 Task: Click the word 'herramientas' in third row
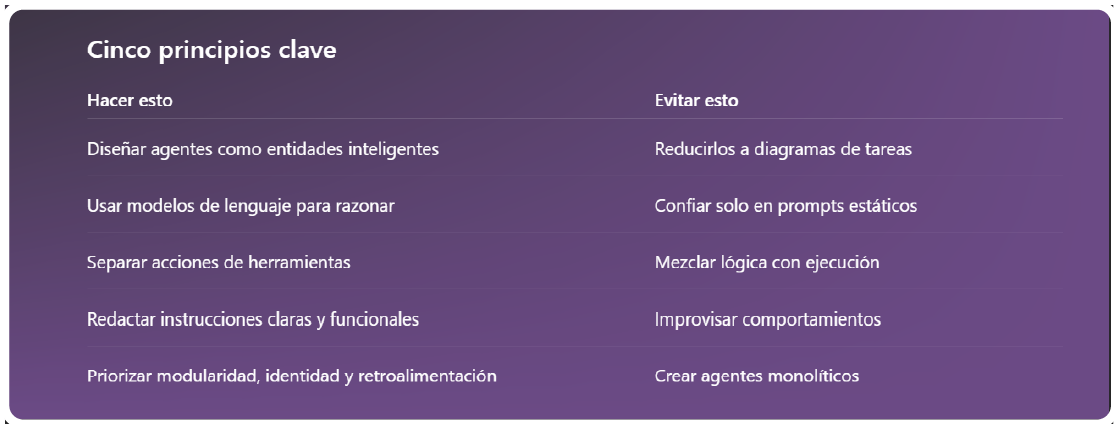[299, 262]
